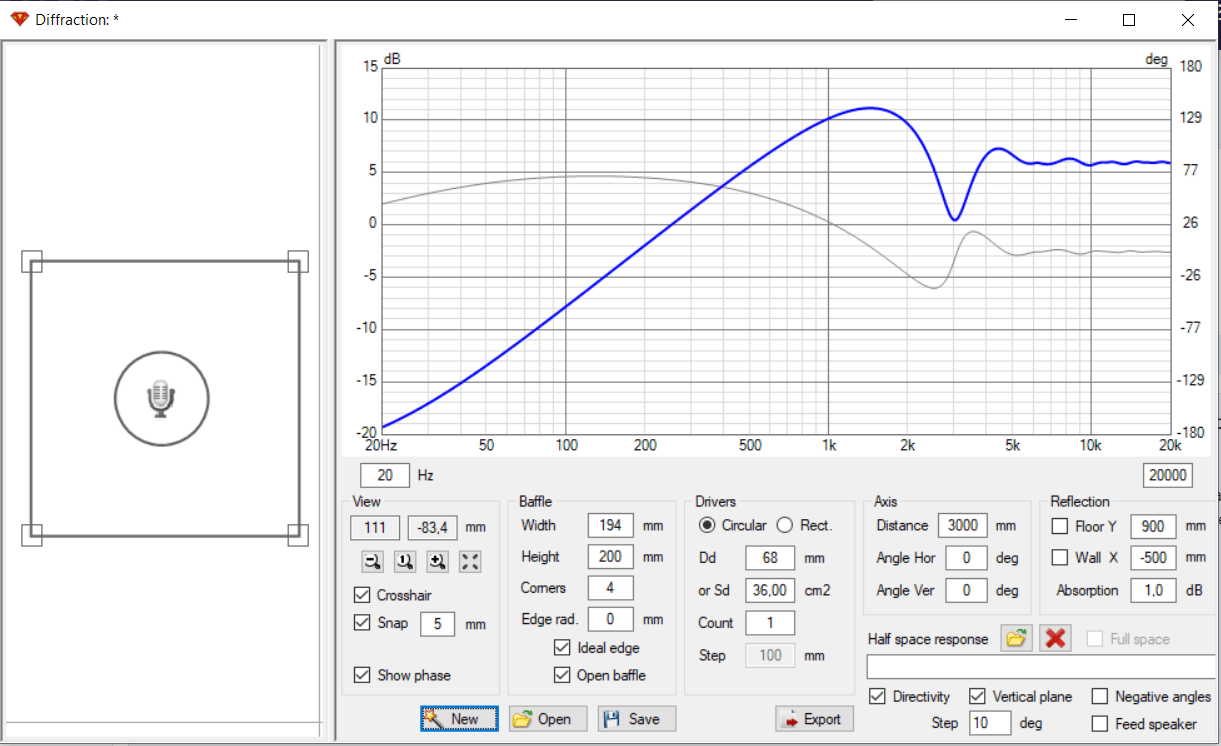Image resolution: width=1221 pixels, height=746 pixels.
Task: Click the baffle Corners field
Action: (x=610, y=588)
